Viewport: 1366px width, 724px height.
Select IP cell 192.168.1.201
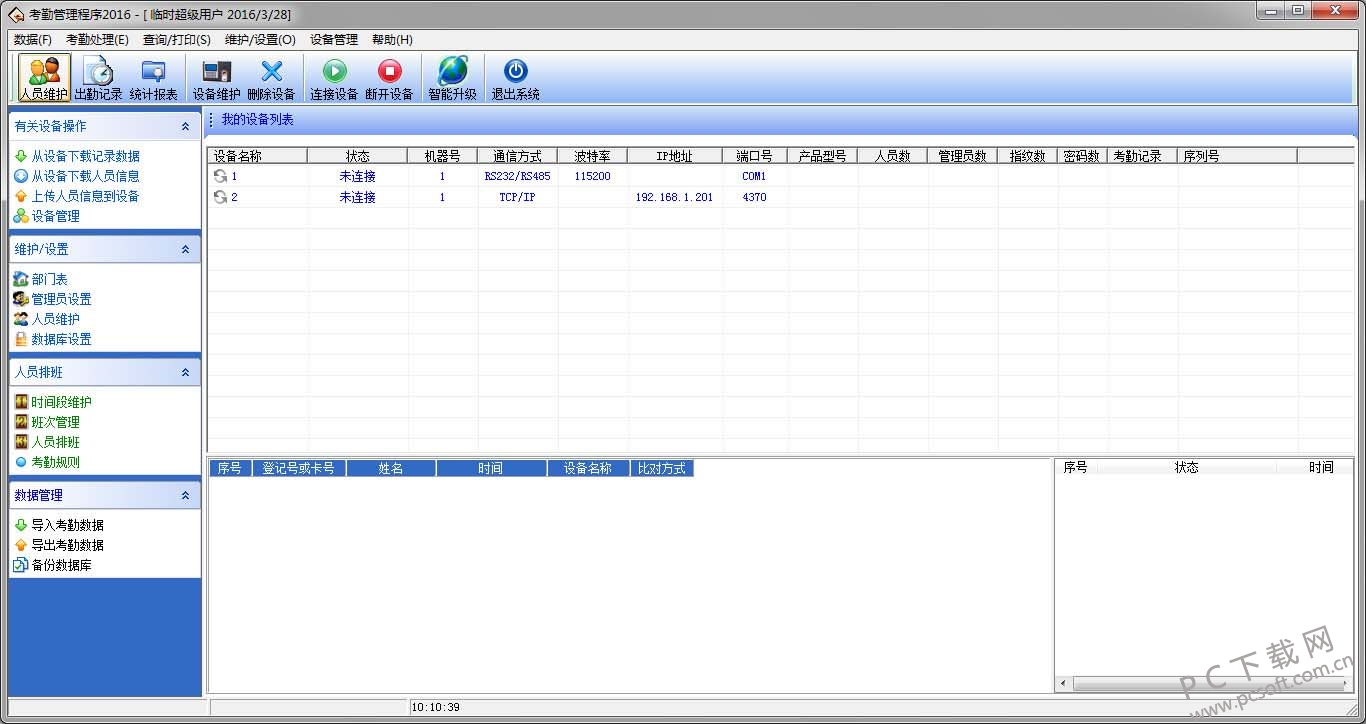point(674,197)
